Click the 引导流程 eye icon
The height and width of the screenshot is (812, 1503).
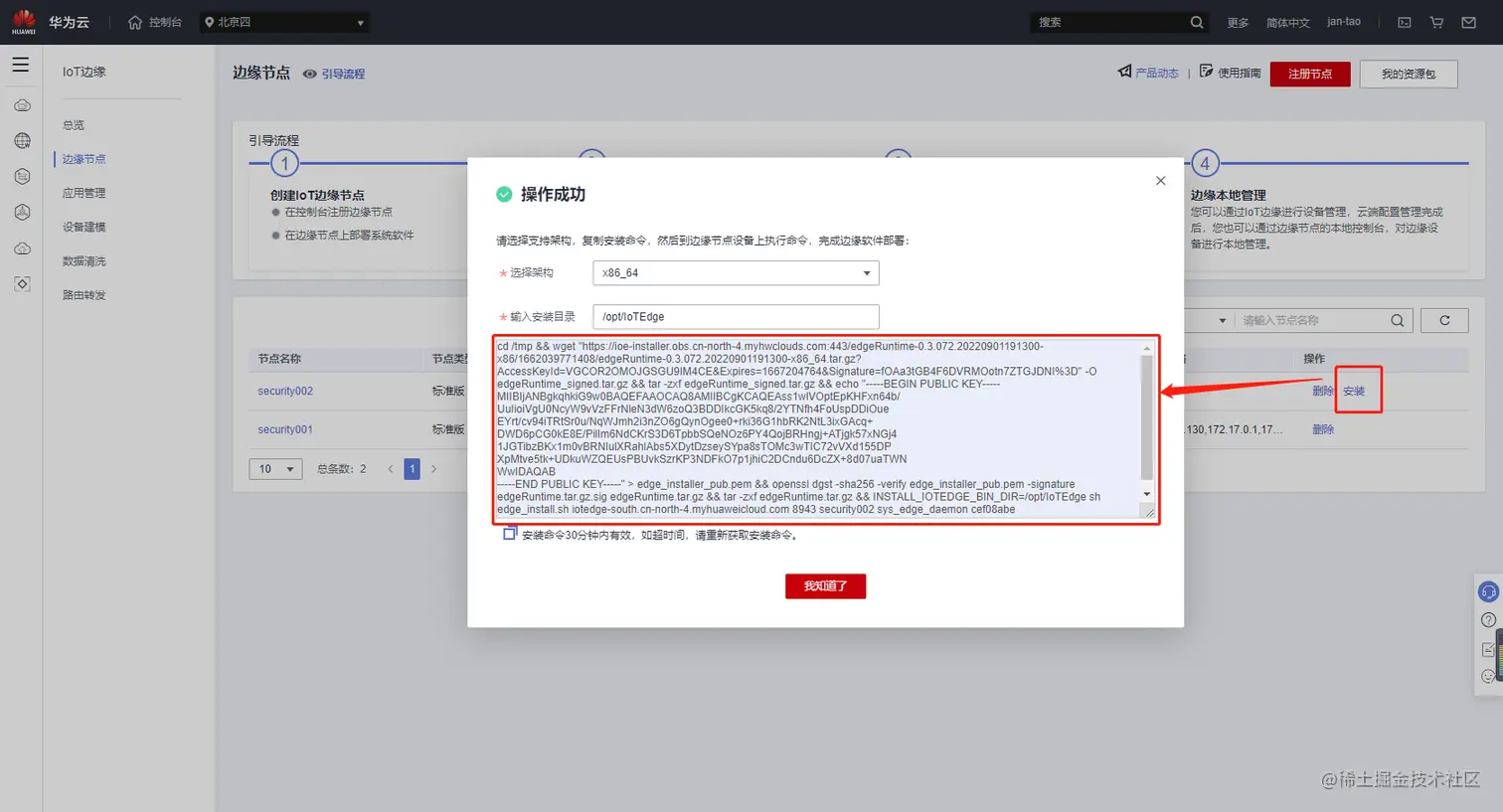(x=310, y=74)
